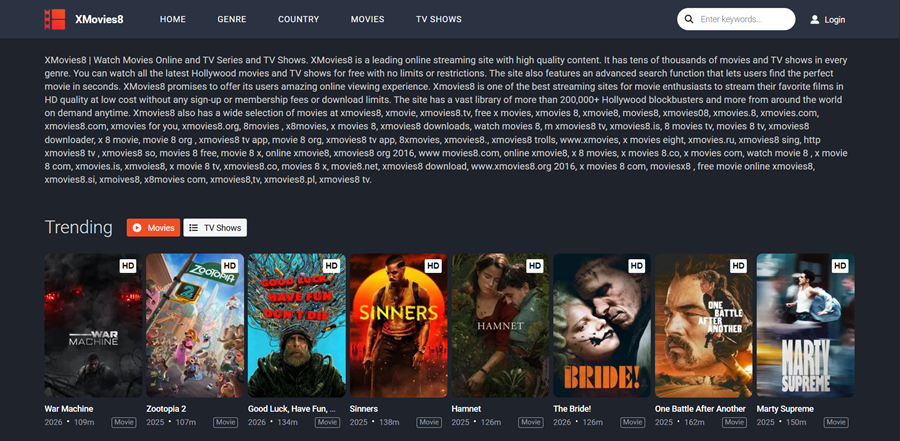The image size is (900, 441).
Task: Click '2025 • 150m' under Marty Supreme
Action: (782, 423)
